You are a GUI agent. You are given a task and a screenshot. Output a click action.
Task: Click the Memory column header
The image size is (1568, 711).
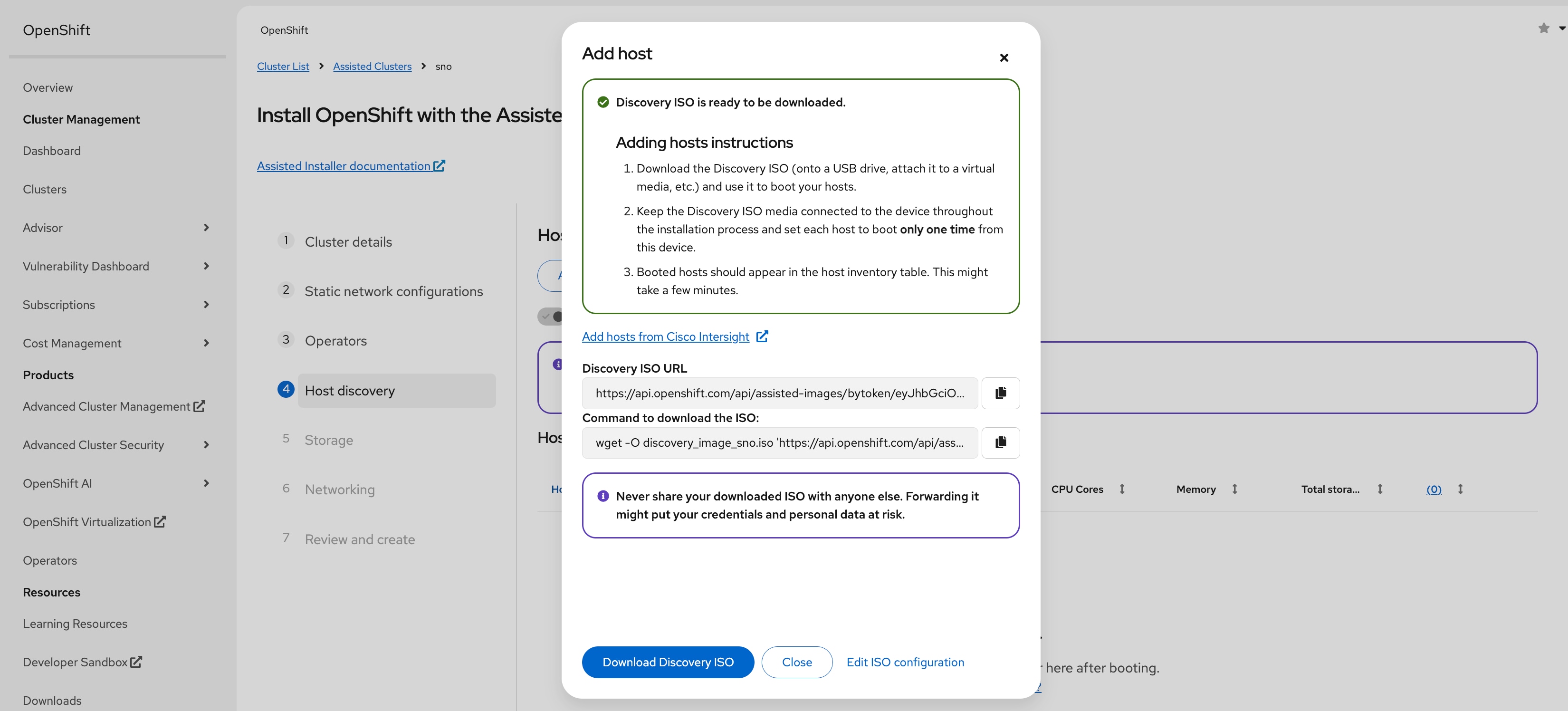tap(1195, 489)
